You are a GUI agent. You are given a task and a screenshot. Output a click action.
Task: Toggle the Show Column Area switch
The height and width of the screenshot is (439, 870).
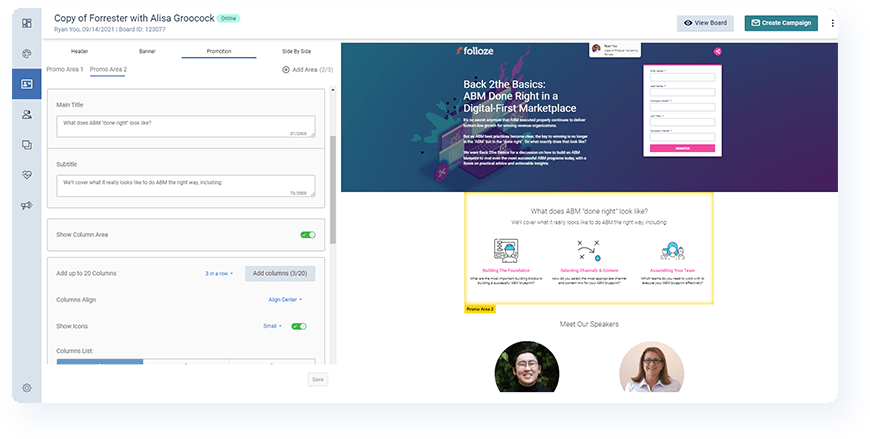(x=308, y=234)
